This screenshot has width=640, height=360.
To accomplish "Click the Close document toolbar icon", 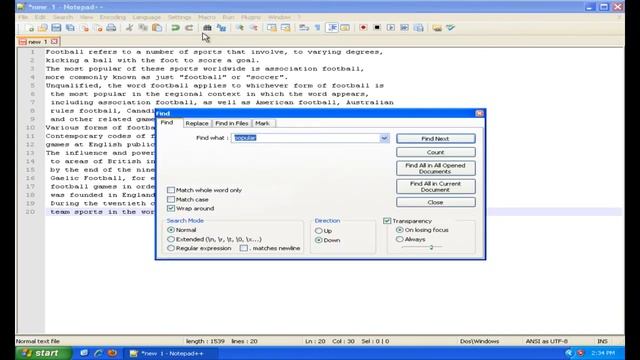I will (x=84, y=28).
